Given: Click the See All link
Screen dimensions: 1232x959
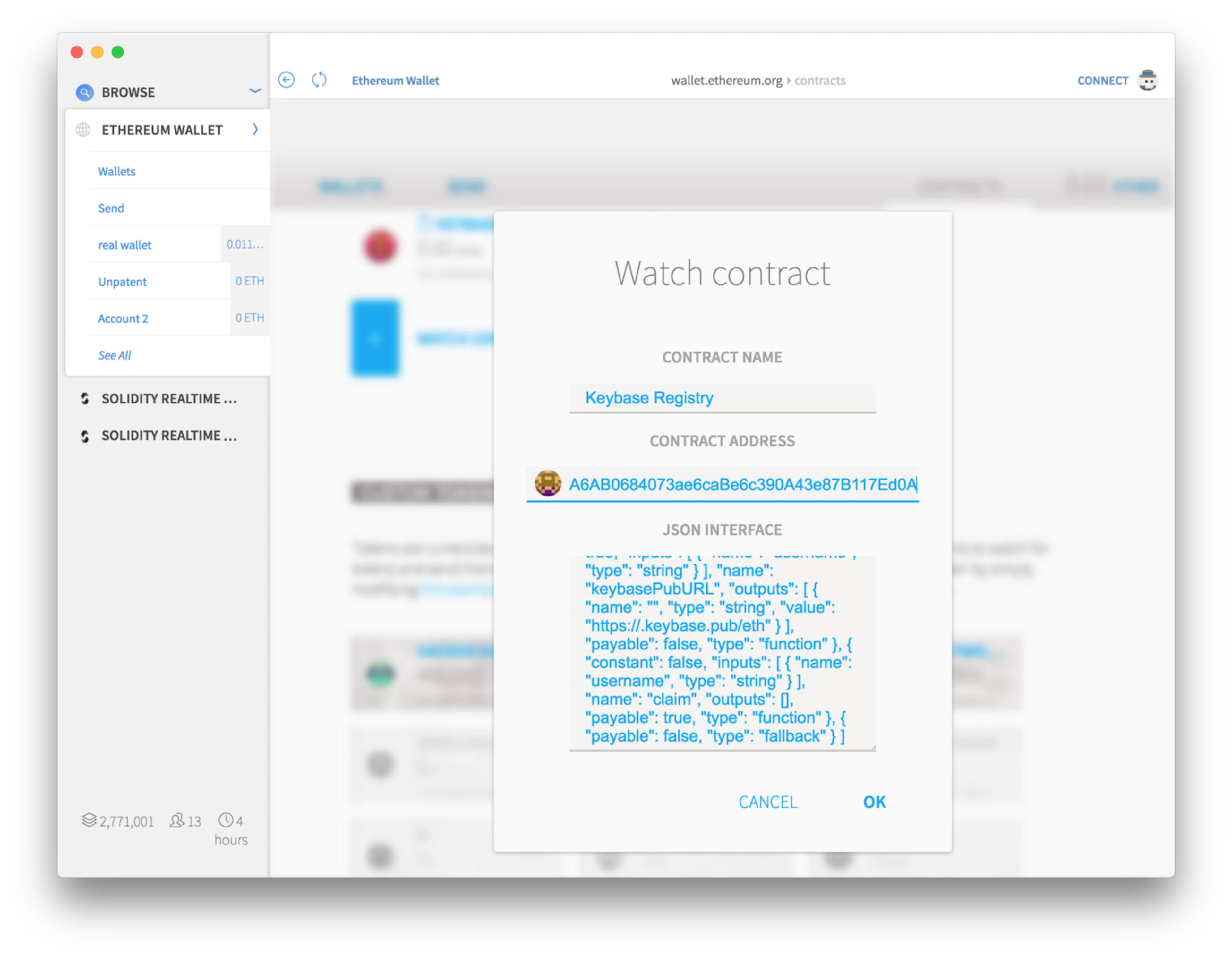Looking at the screenshot, I should (115, 355).
